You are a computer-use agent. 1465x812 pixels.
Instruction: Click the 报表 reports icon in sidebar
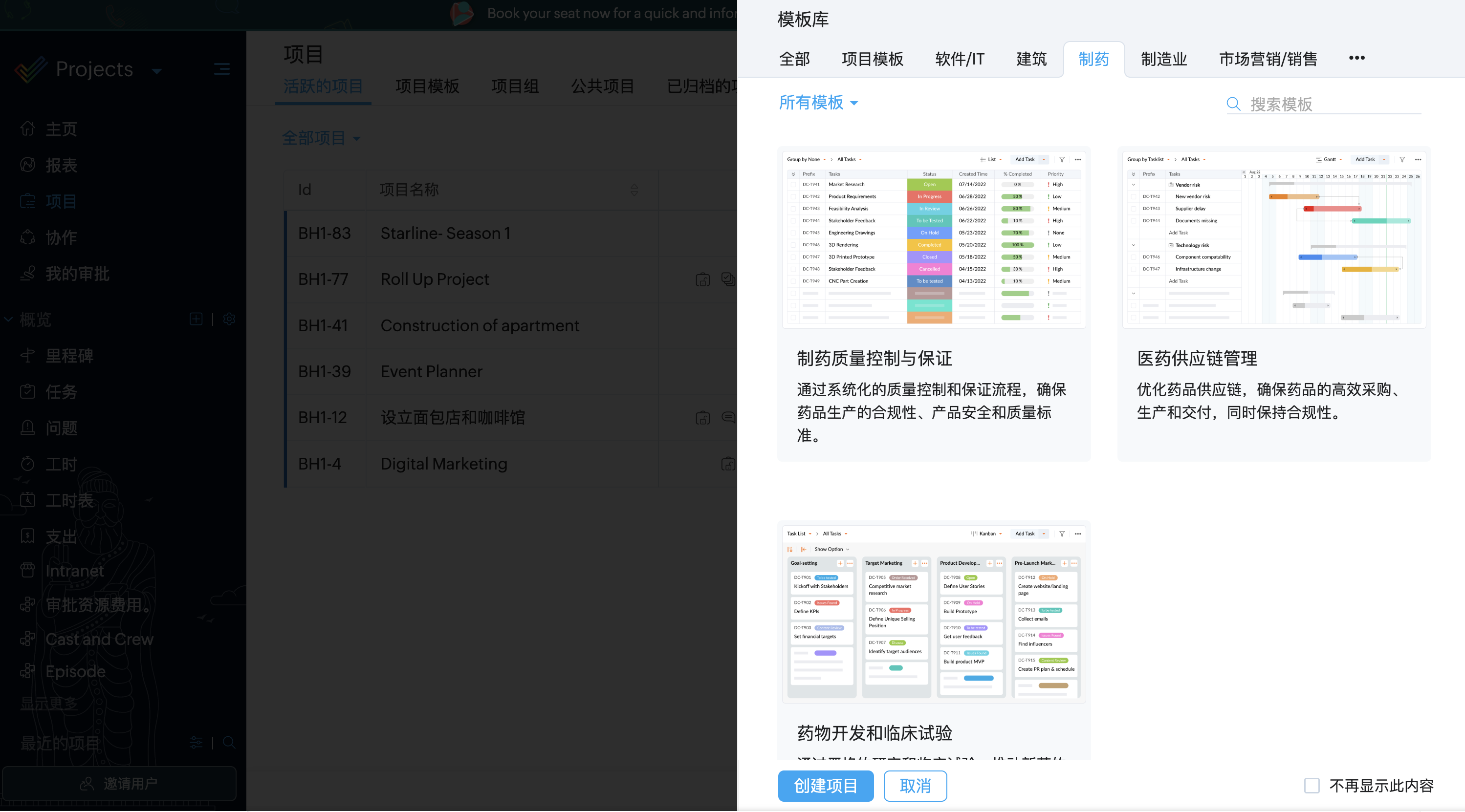coord(27,165)
